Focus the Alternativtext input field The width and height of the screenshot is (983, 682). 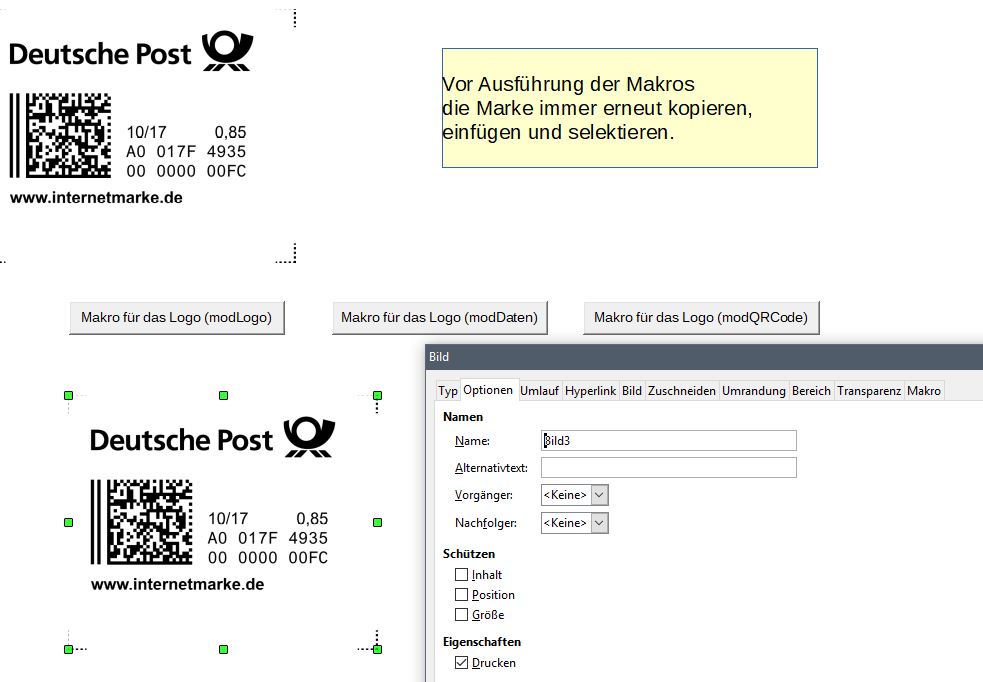point(668,468)
